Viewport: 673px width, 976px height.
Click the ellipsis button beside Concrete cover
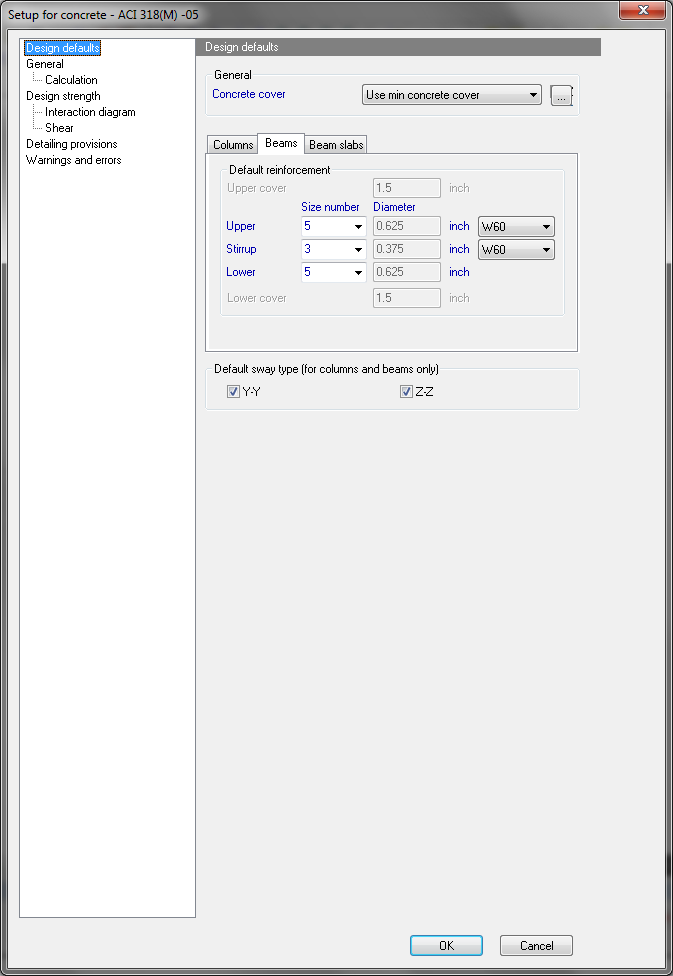coord(561,96)
